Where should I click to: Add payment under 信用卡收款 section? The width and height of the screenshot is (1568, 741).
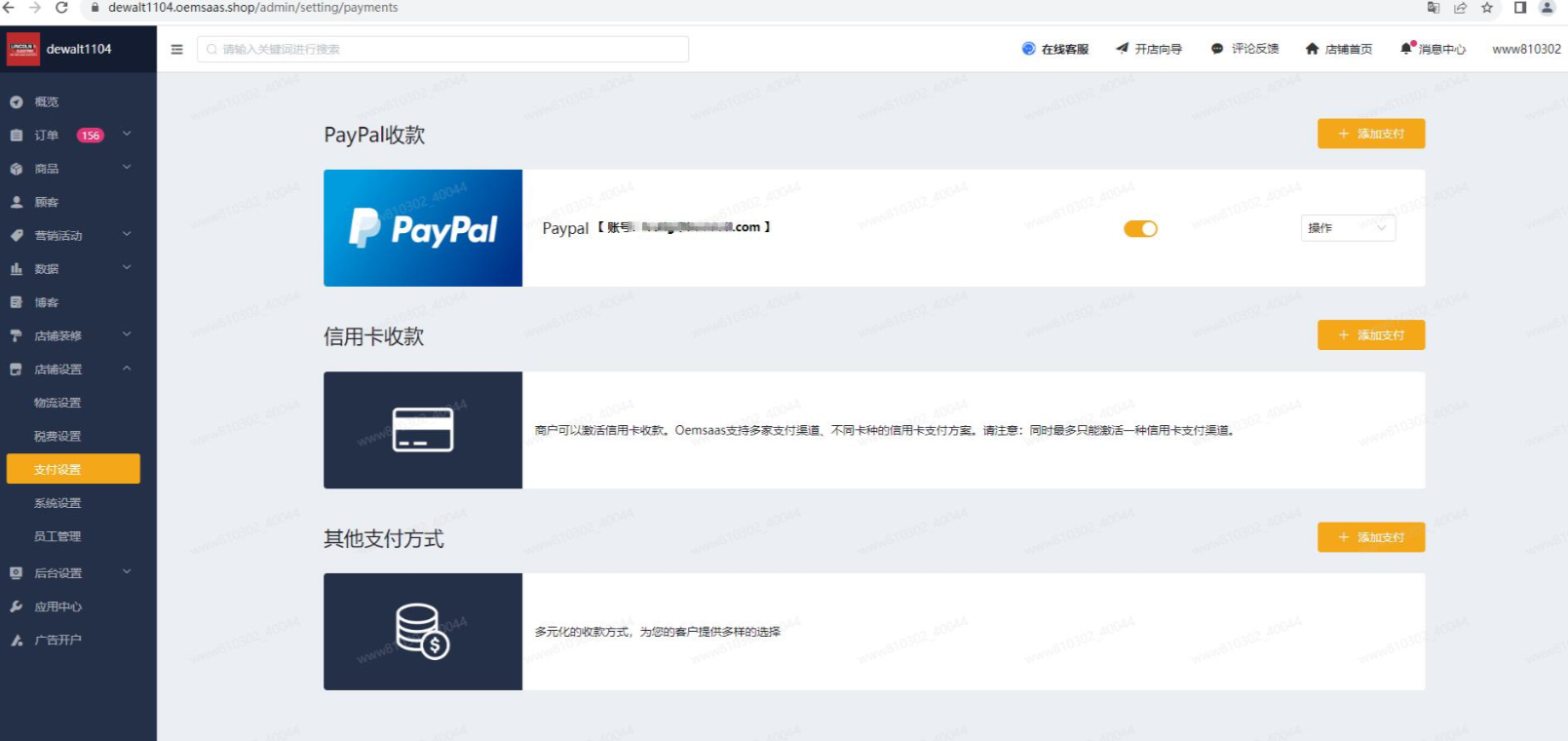(x=1370, y=335)
